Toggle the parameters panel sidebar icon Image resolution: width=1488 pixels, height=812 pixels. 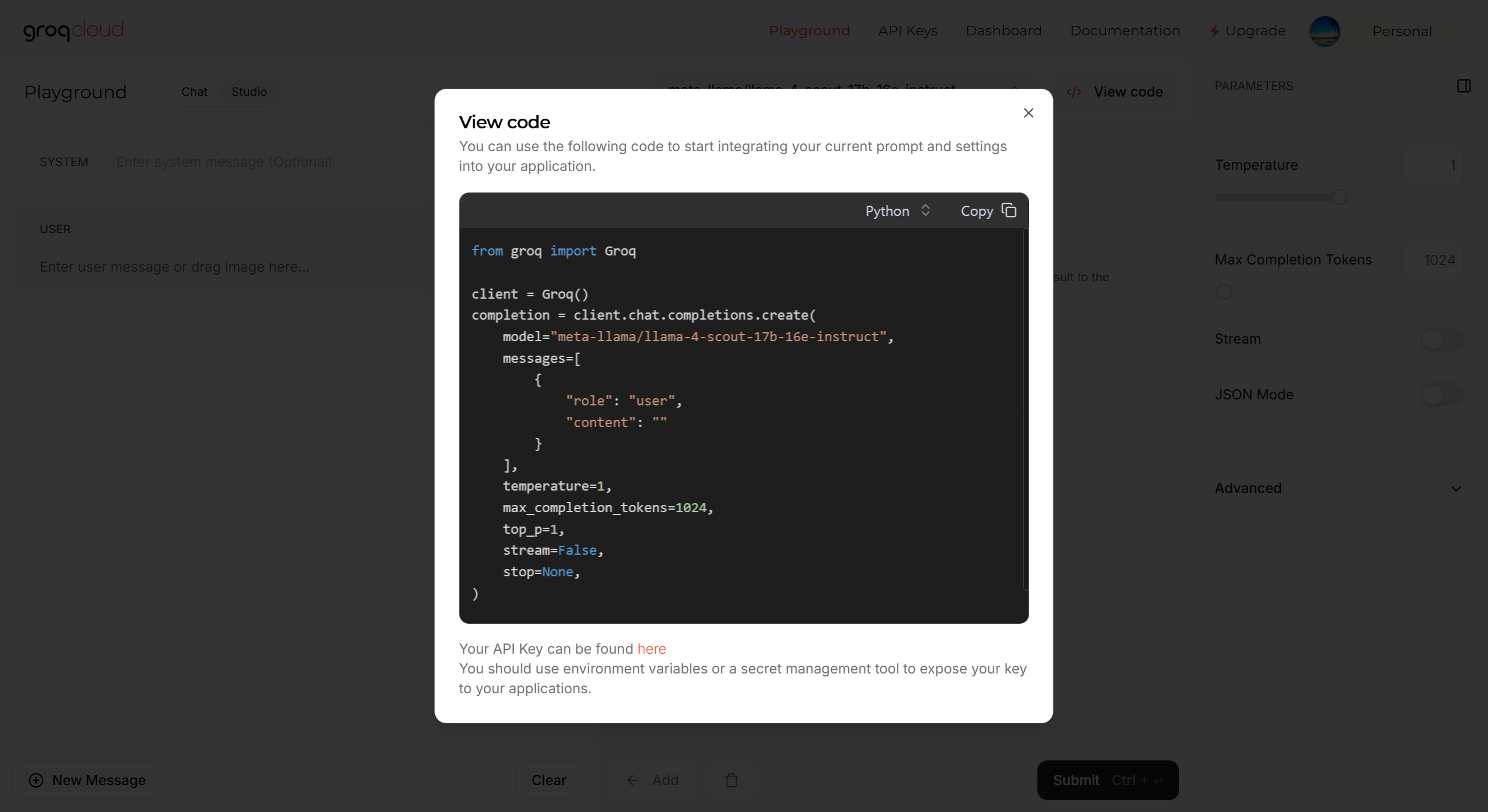1464,86
